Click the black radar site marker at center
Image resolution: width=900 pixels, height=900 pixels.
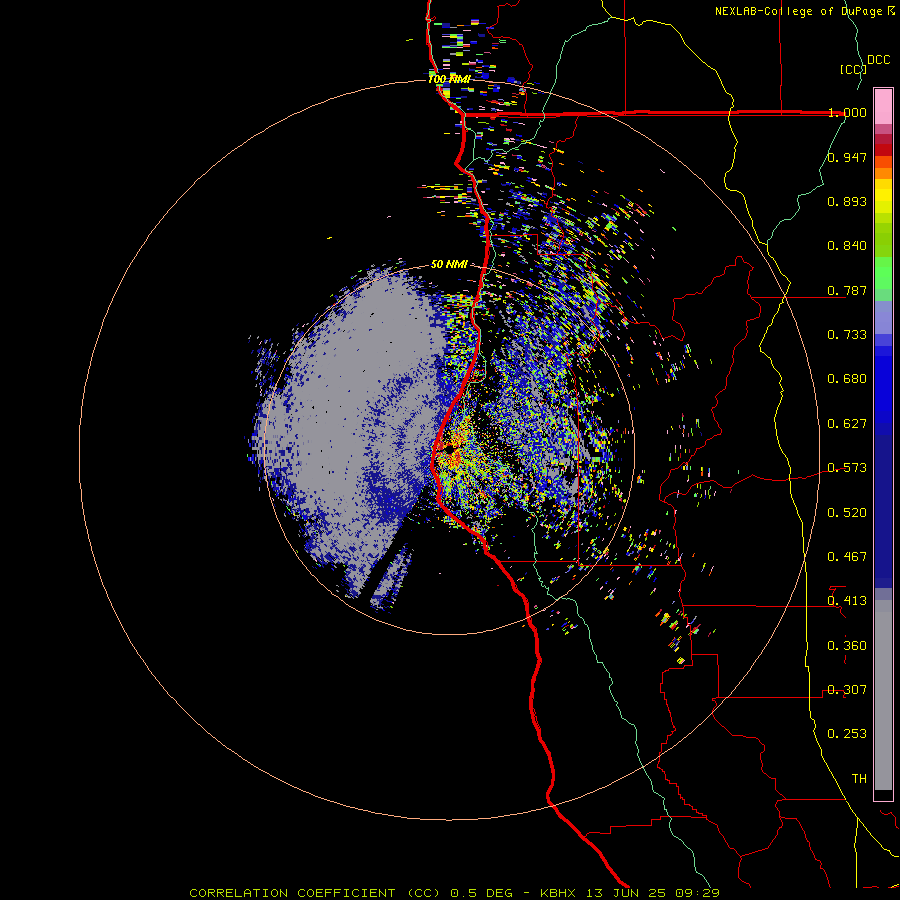point(449,449)
